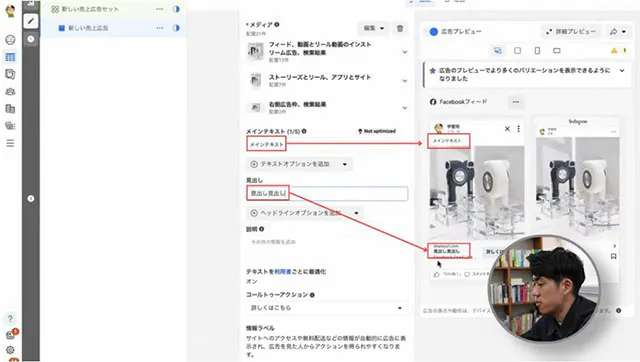
Task: Open more options for 新しい売上広告セット
Action: [x=160, y=9]
